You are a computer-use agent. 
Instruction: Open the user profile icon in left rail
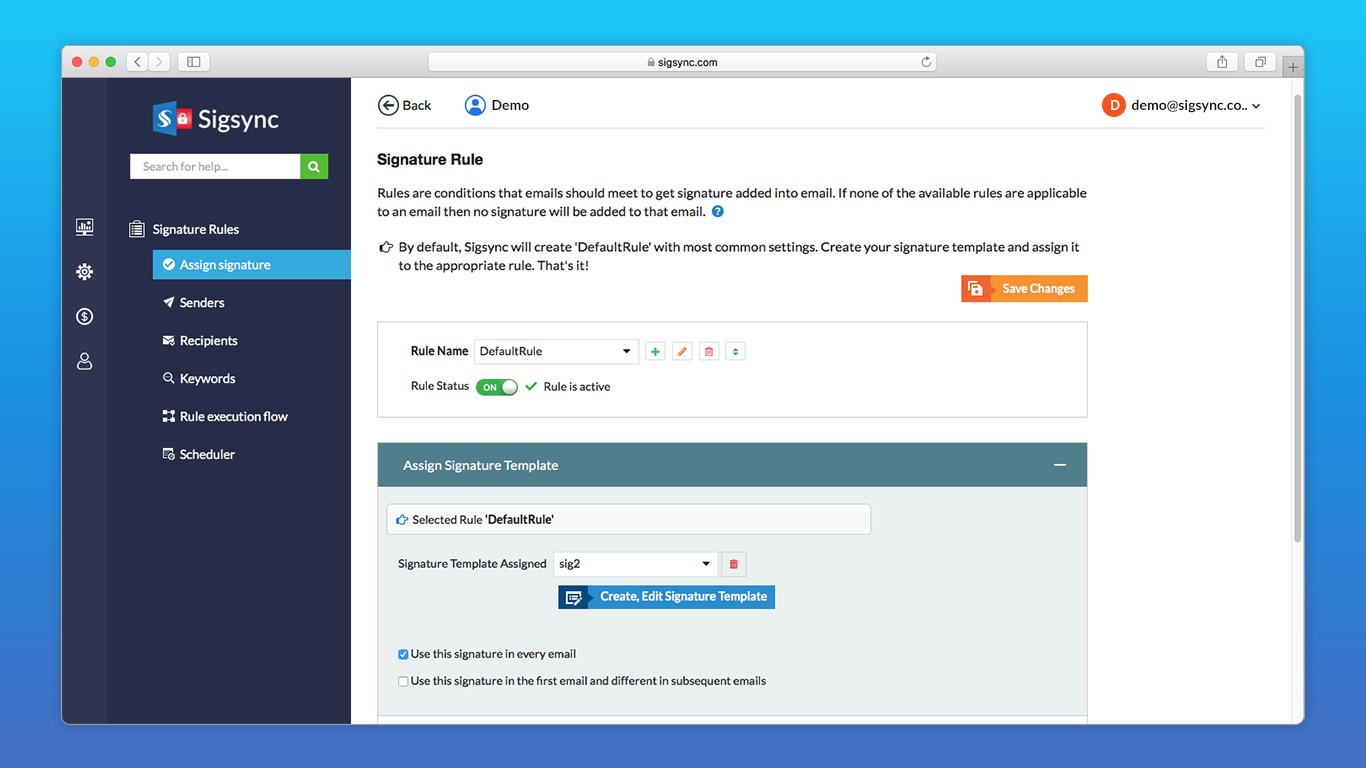click(x=85, y=361)
